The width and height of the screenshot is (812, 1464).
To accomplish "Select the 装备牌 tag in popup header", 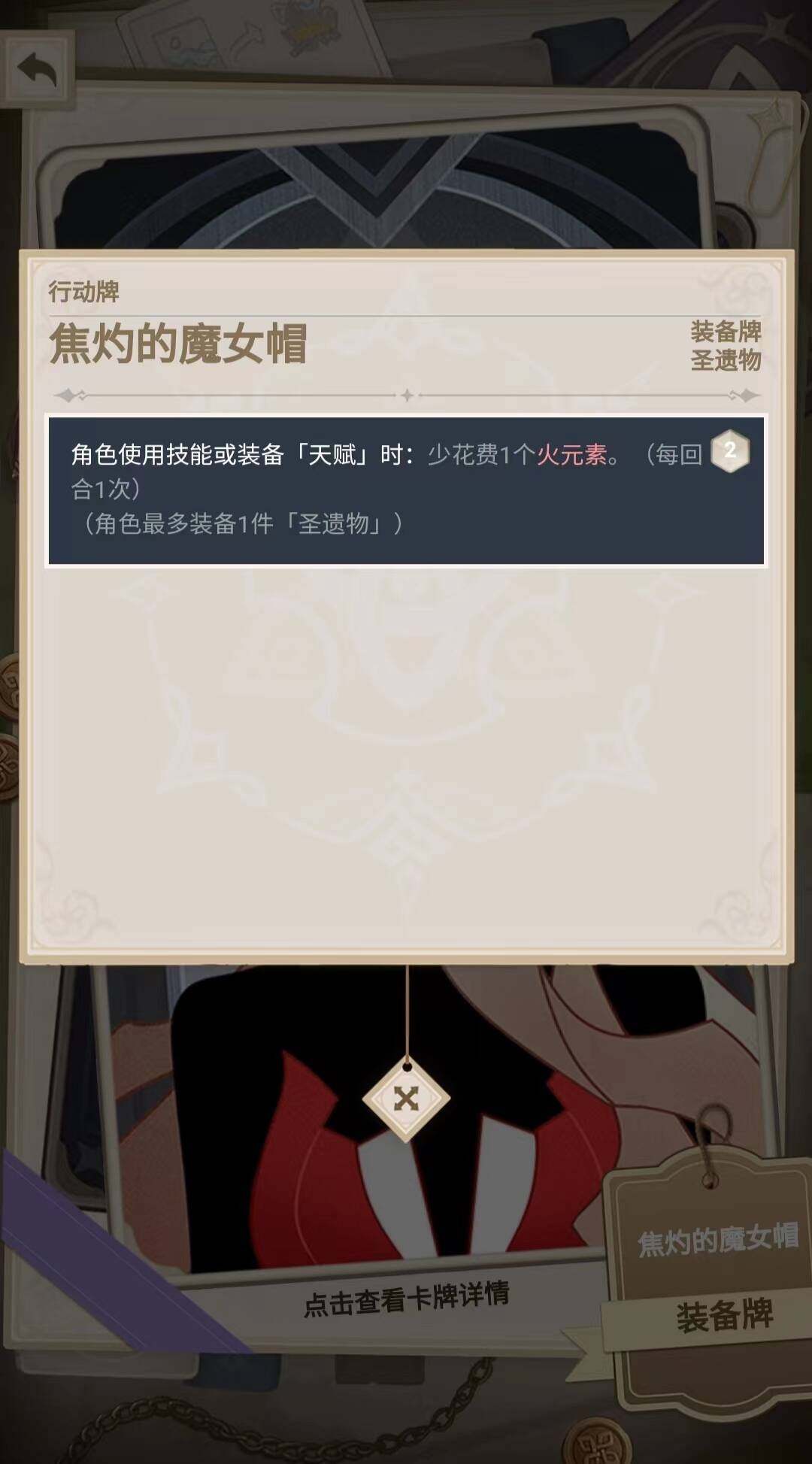I will point(726,331).
